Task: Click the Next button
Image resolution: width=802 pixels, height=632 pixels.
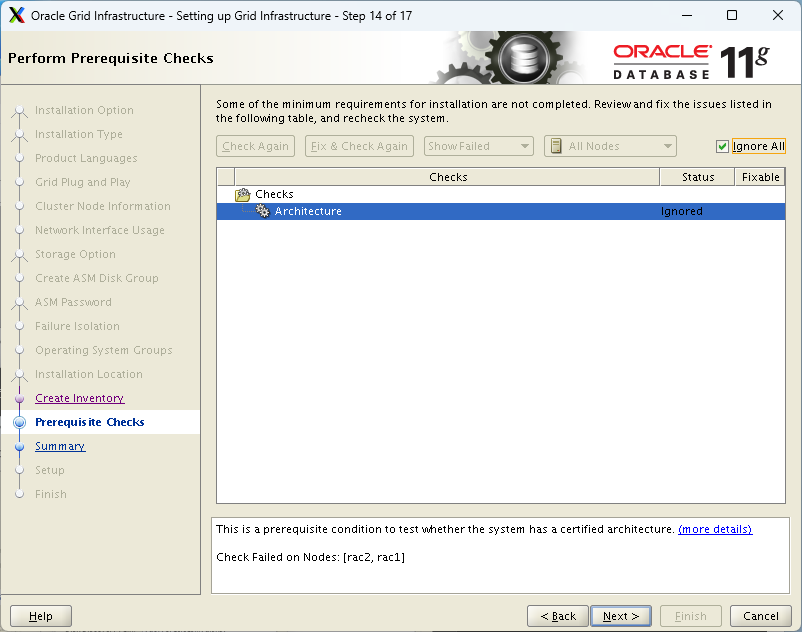Action: pos(620,616)
